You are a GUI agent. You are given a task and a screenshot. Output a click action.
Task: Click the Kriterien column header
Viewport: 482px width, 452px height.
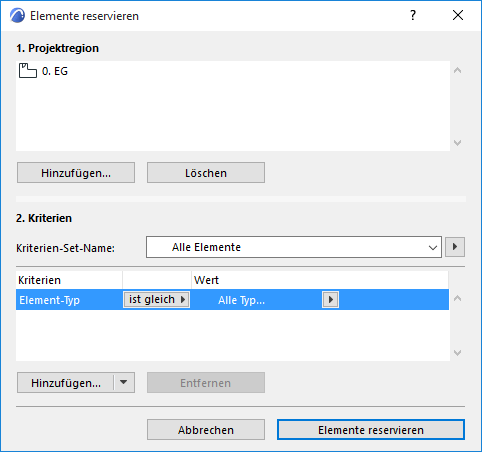point(69,280)
